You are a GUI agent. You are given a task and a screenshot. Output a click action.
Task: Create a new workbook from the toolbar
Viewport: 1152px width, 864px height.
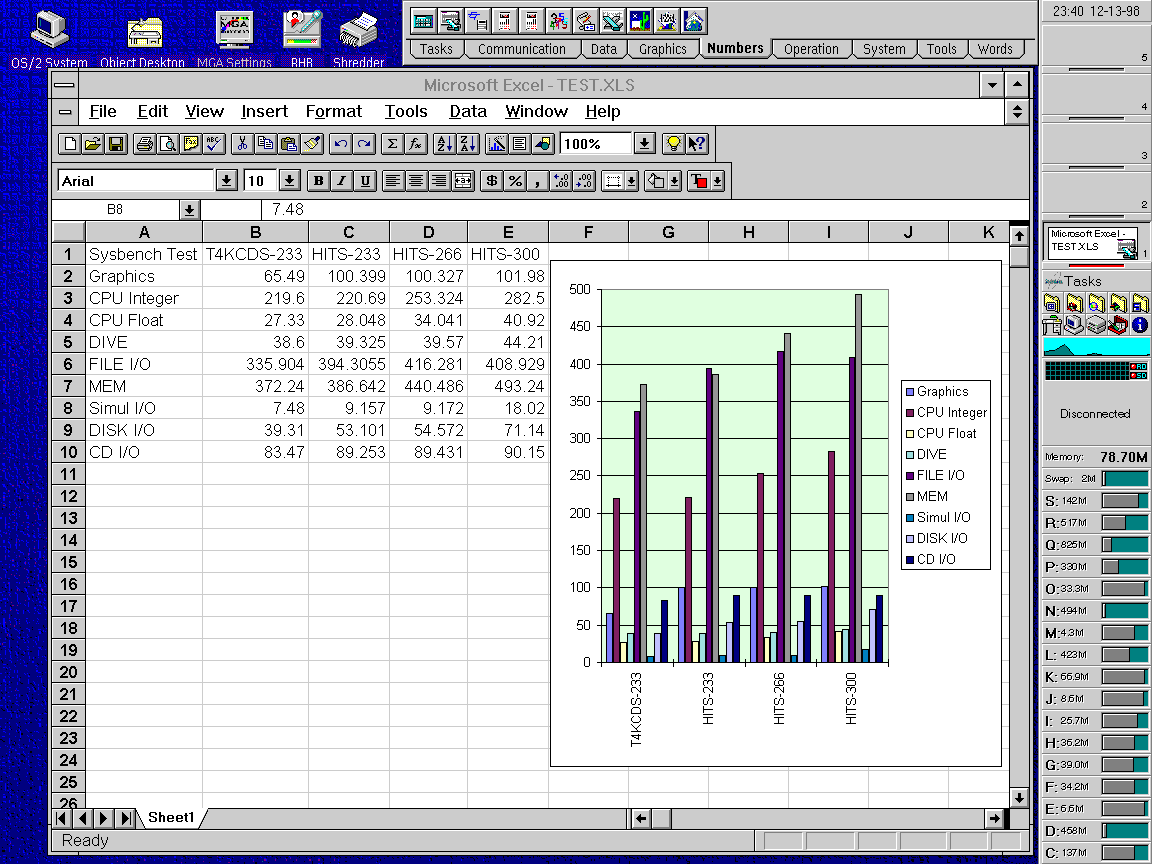pyautogui.click(x=70, y=143)
